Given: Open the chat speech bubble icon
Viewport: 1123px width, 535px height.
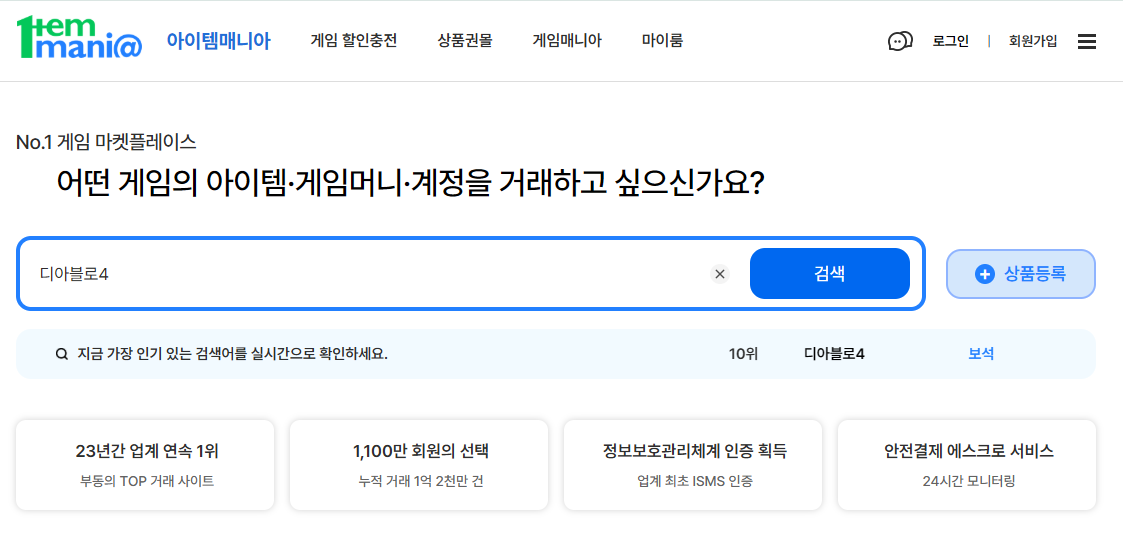Looking at the screenshot, I should [900, 42].
